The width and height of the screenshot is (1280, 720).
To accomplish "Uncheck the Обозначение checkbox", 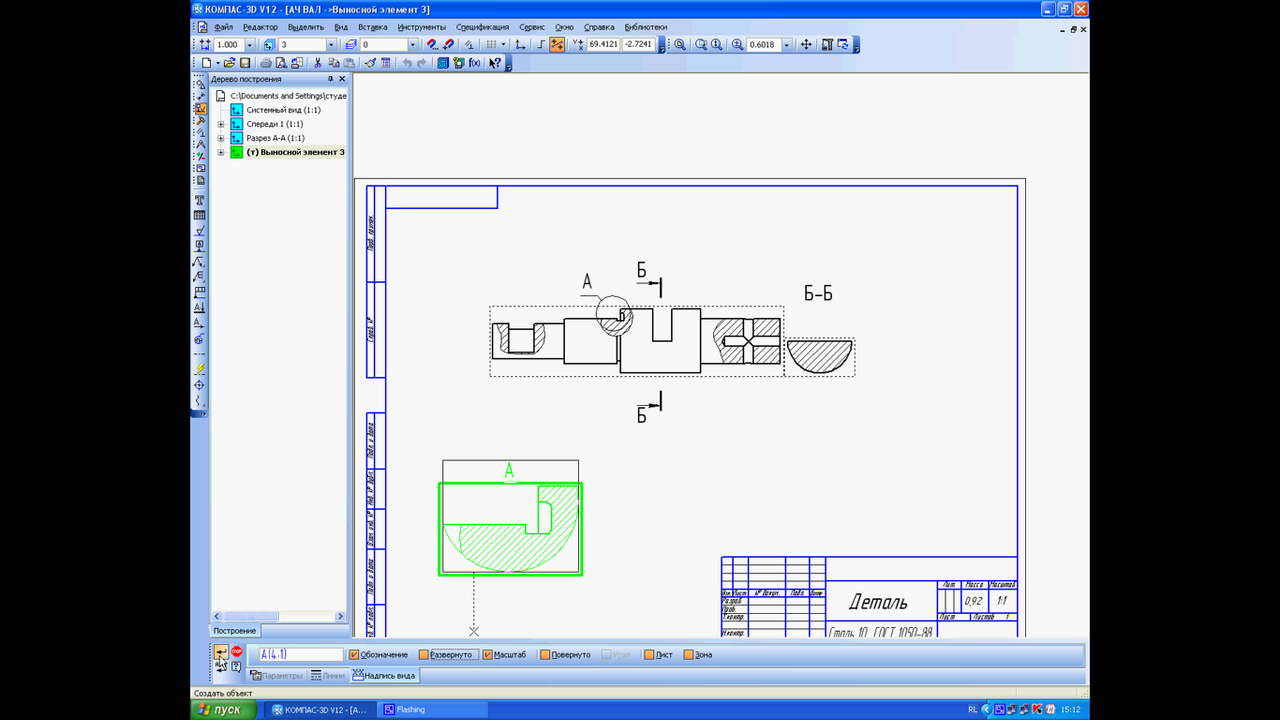I will (x=354, y=655).
